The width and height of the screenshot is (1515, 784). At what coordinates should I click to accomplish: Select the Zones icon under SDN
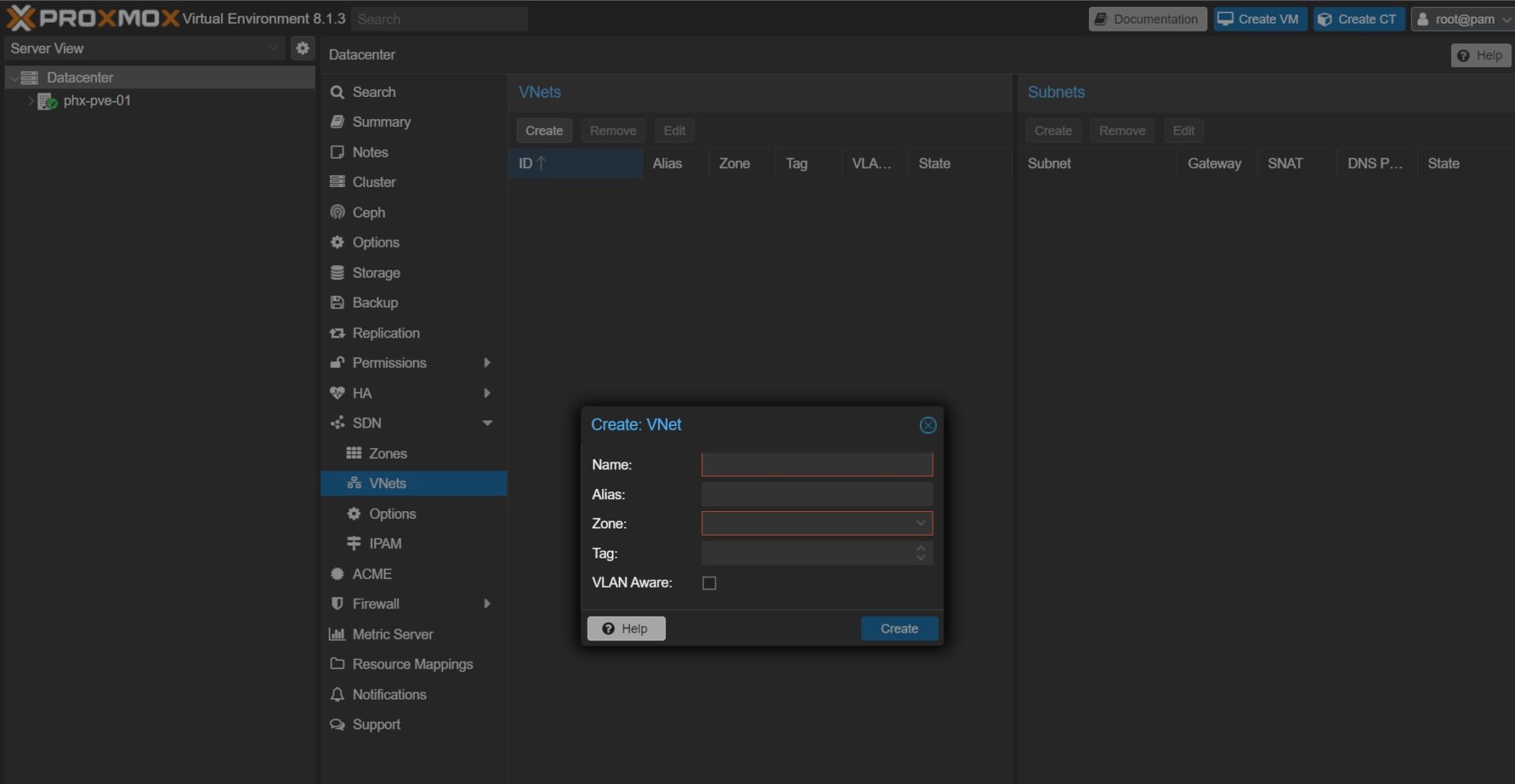(355, 453)
